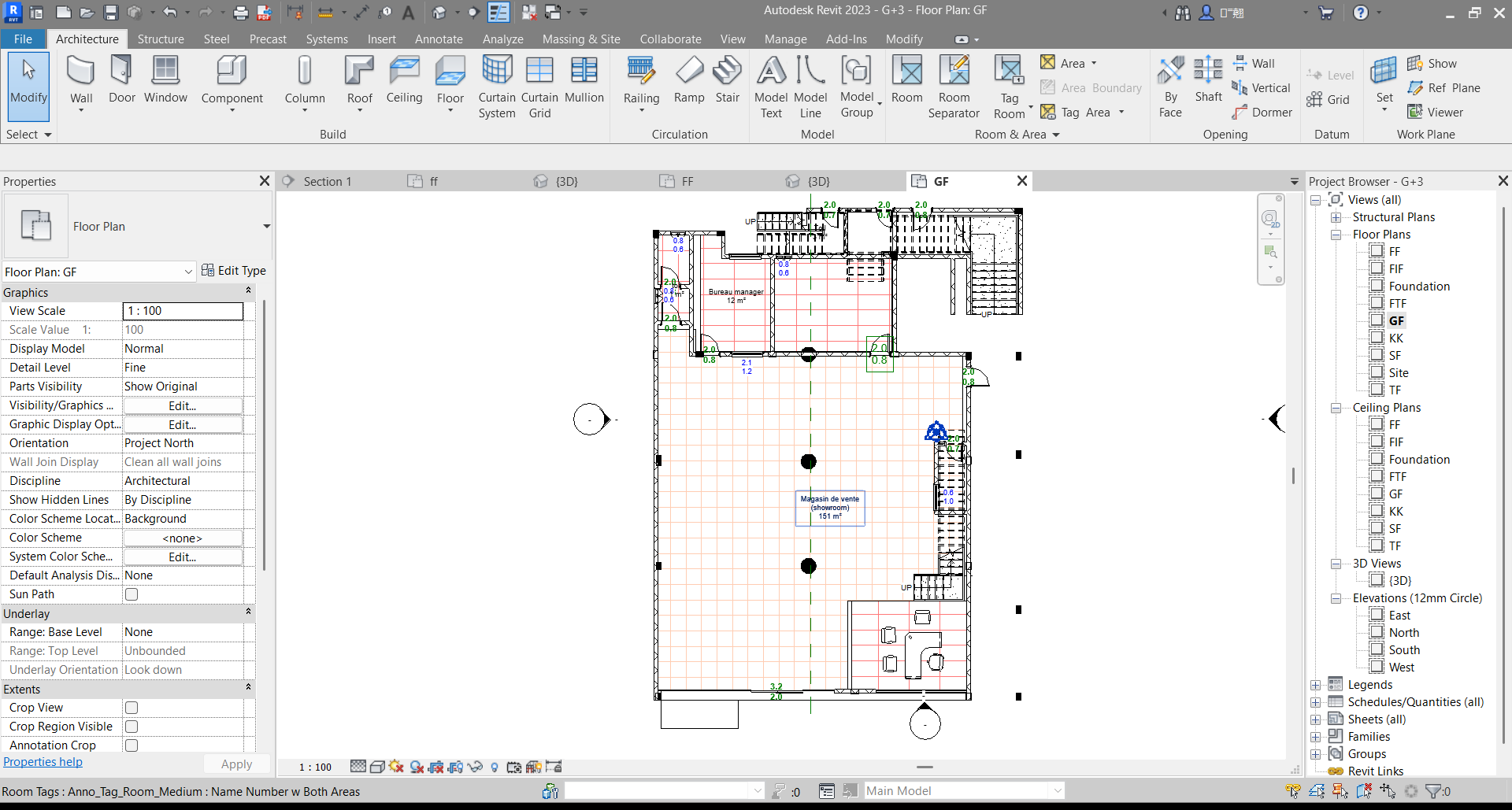Collapse the Ceiling Plans tree node
1512x810 pixels.
(x=1336, y=408)
